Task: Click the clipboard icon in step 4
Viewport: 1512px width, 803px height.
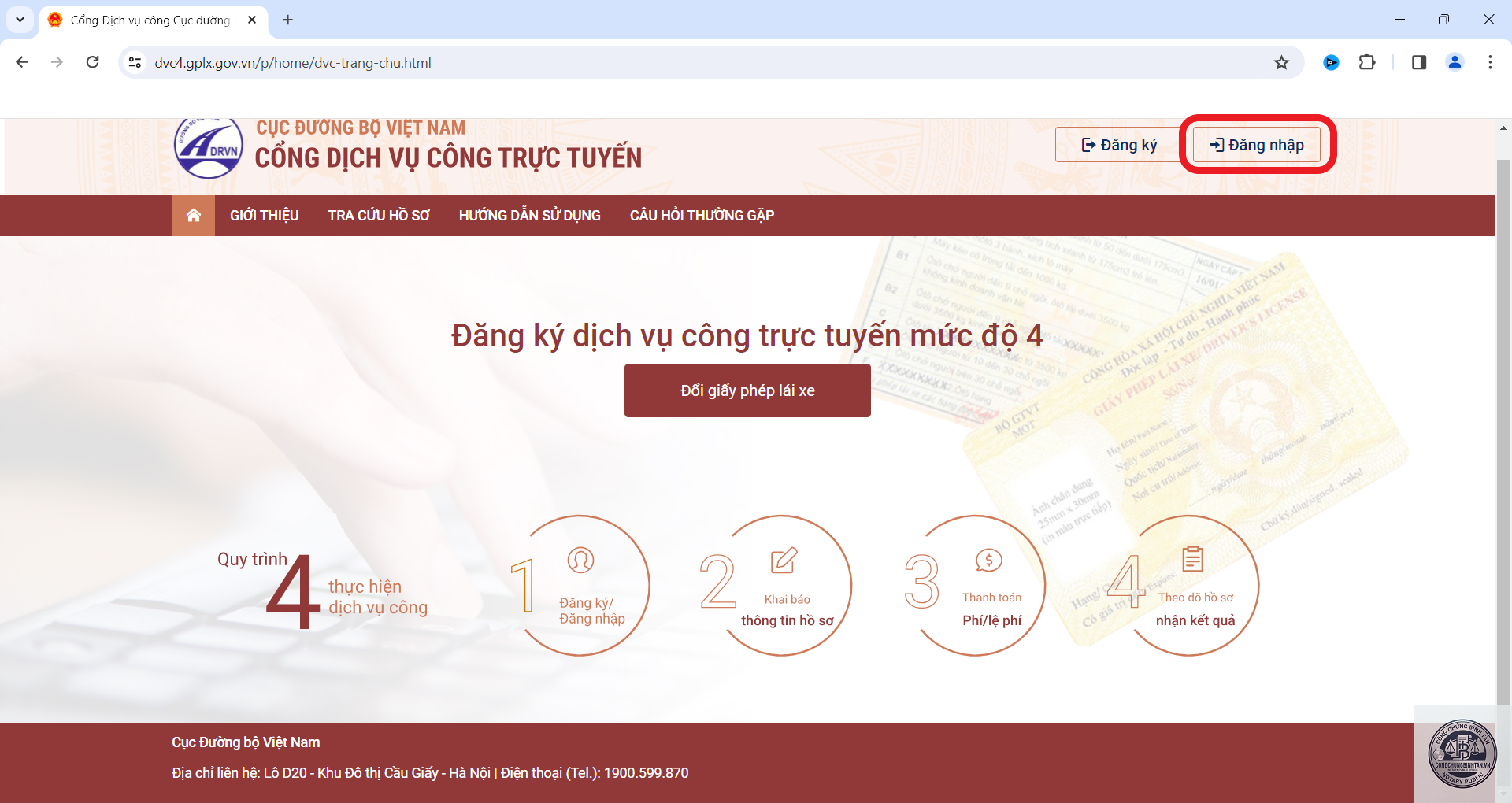Action: coord(1192,559)
